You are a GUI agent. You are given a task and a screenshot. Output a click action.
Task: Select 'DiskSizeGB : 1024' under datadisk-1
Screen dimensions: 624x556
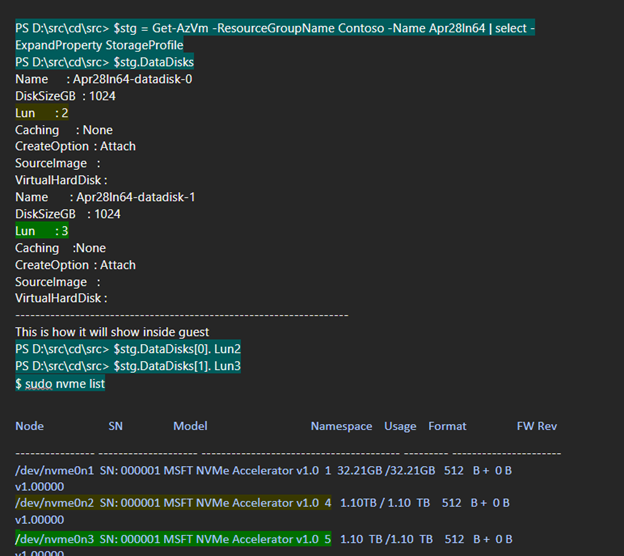pyautogui.click(x=68, y=214)
